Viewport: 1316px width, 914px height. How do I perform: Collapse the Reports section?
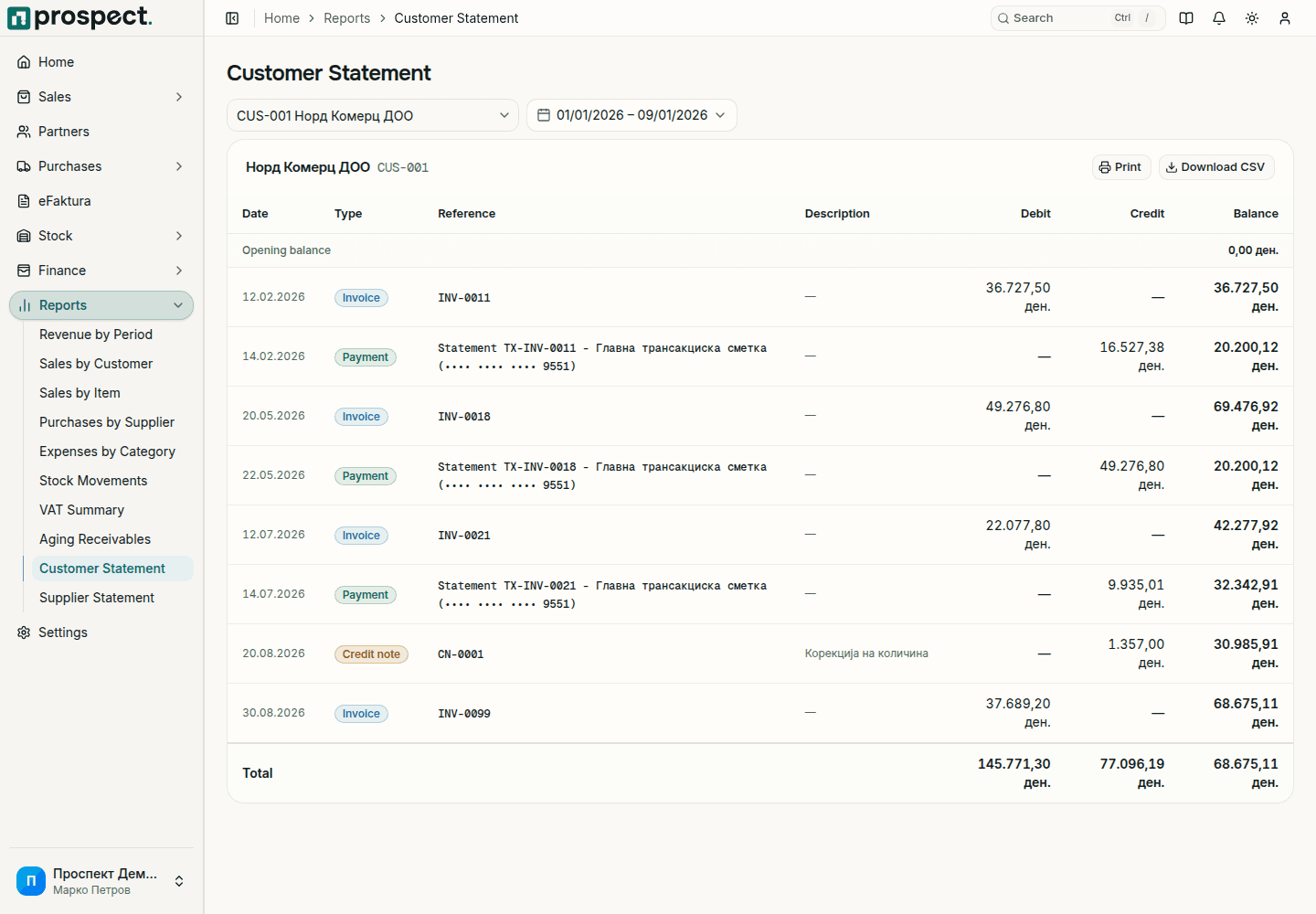tap(101, 305)
